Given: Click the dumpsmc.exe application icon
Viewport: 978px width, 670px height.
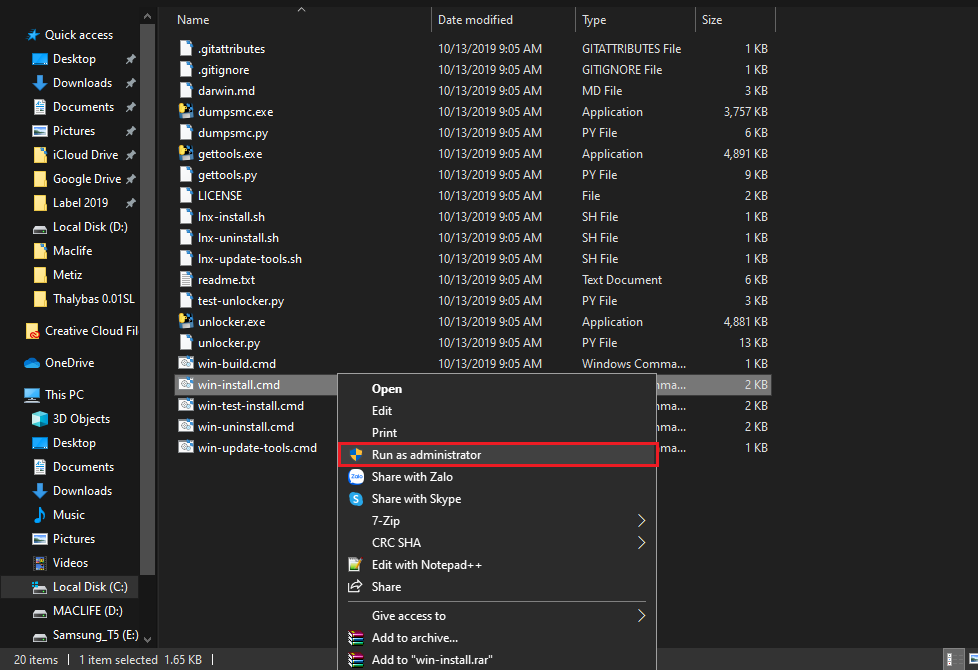Looking at the screenshot, I should click(x=185, y=112).
